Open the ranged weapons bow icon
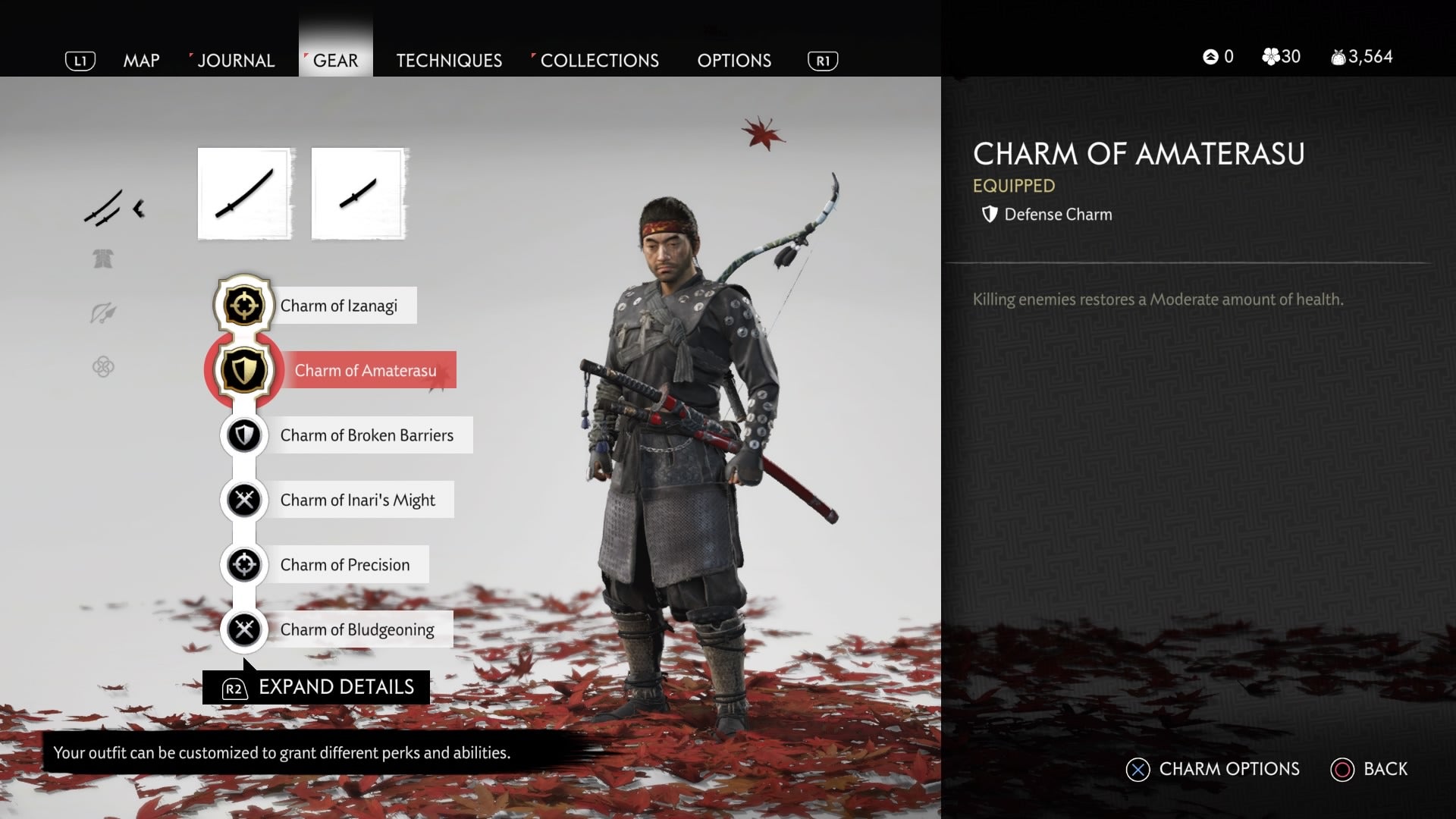The image size is (1456, 819). tap(103, 313)
